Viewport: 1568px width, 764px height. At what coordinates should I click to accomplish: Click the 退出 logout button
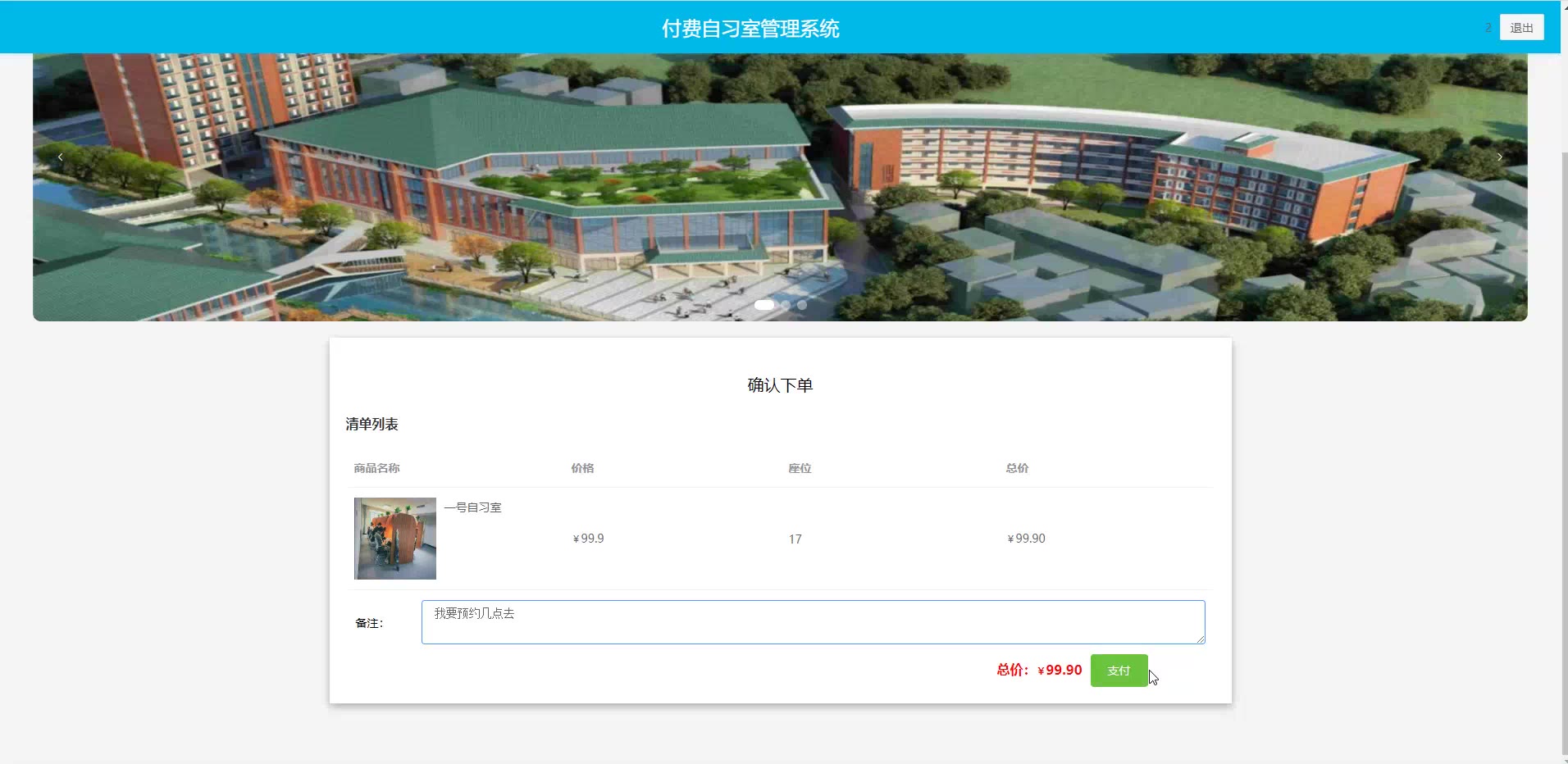click(1521, 27)
